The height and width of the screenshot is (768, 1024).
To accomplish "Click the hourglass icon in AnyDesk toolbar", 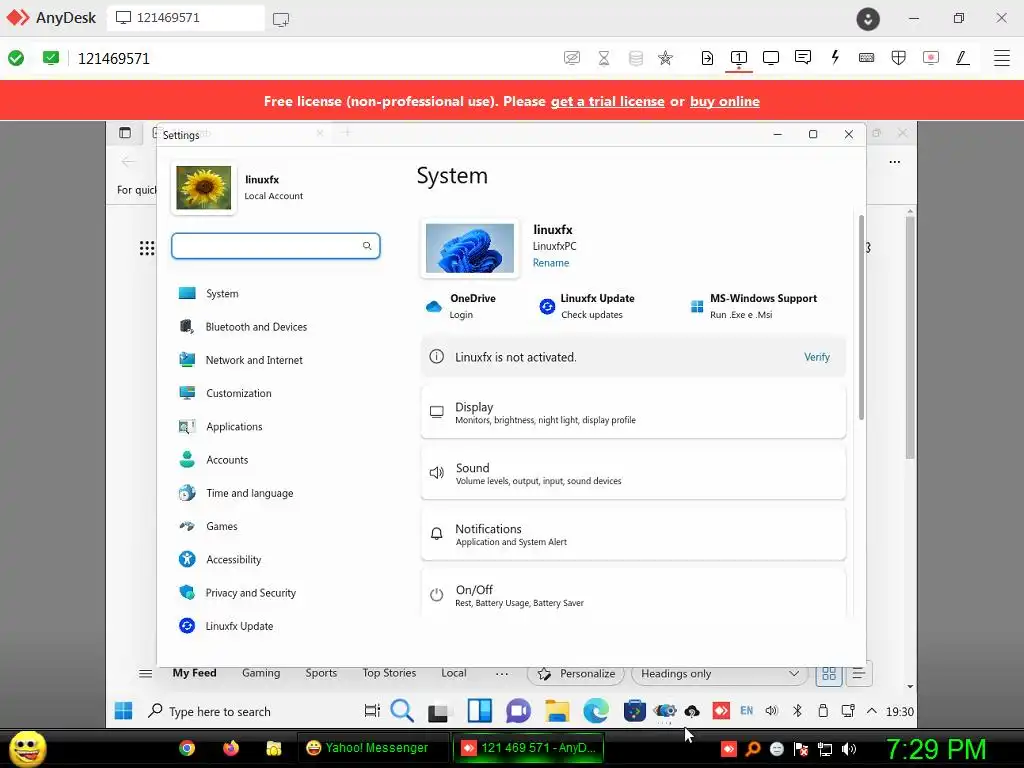I will tap(604, 58).
